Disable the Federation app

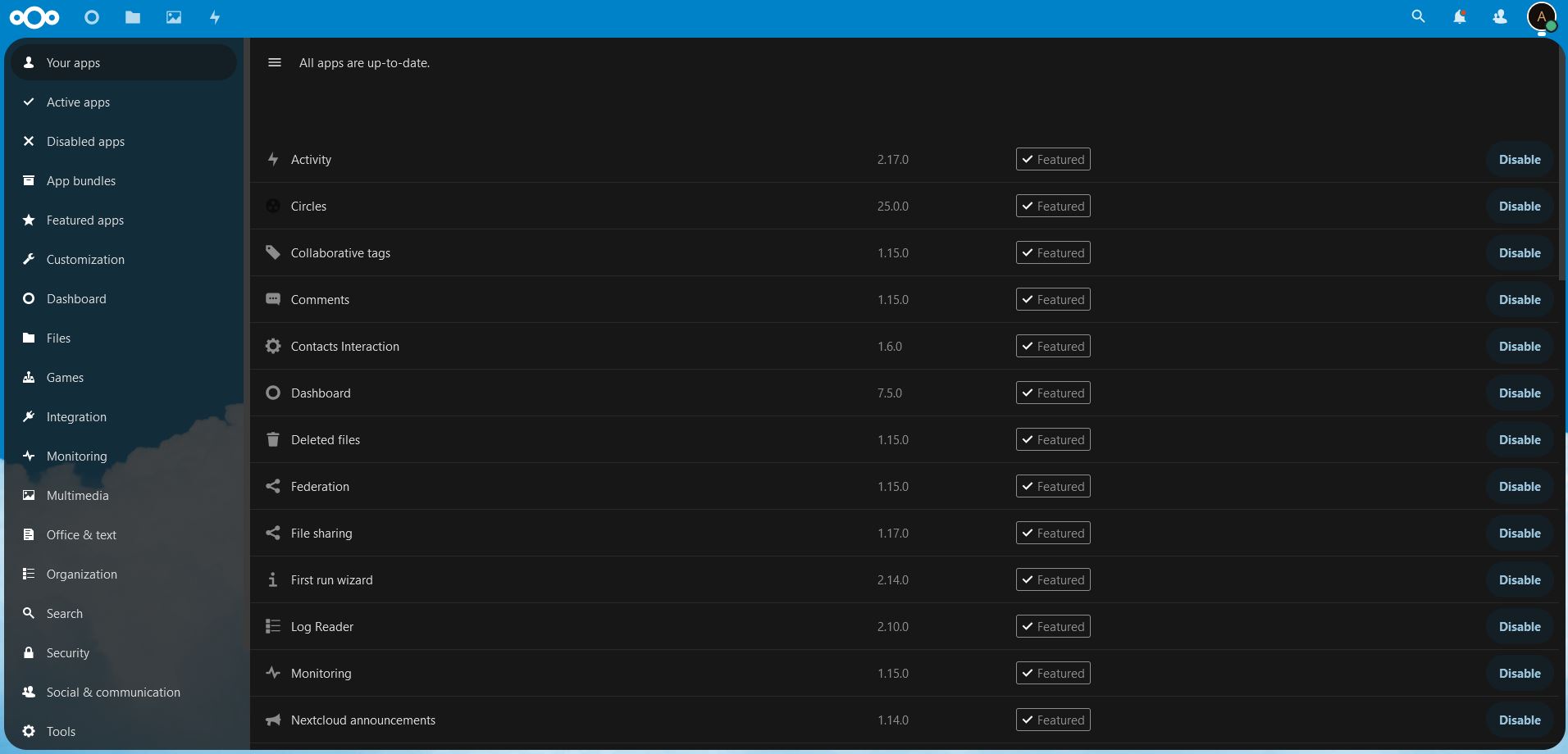click(x=1520, y=486)
